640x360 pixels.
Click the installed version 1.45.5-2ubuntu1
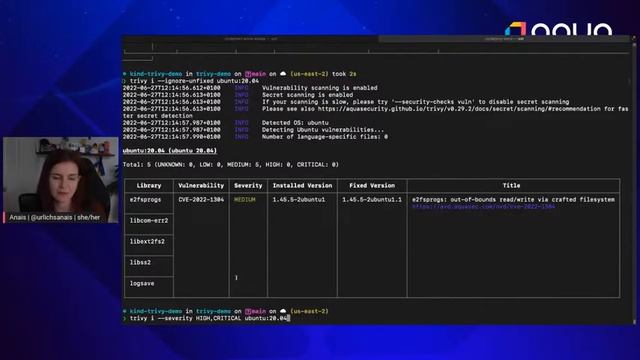point(299,200)
